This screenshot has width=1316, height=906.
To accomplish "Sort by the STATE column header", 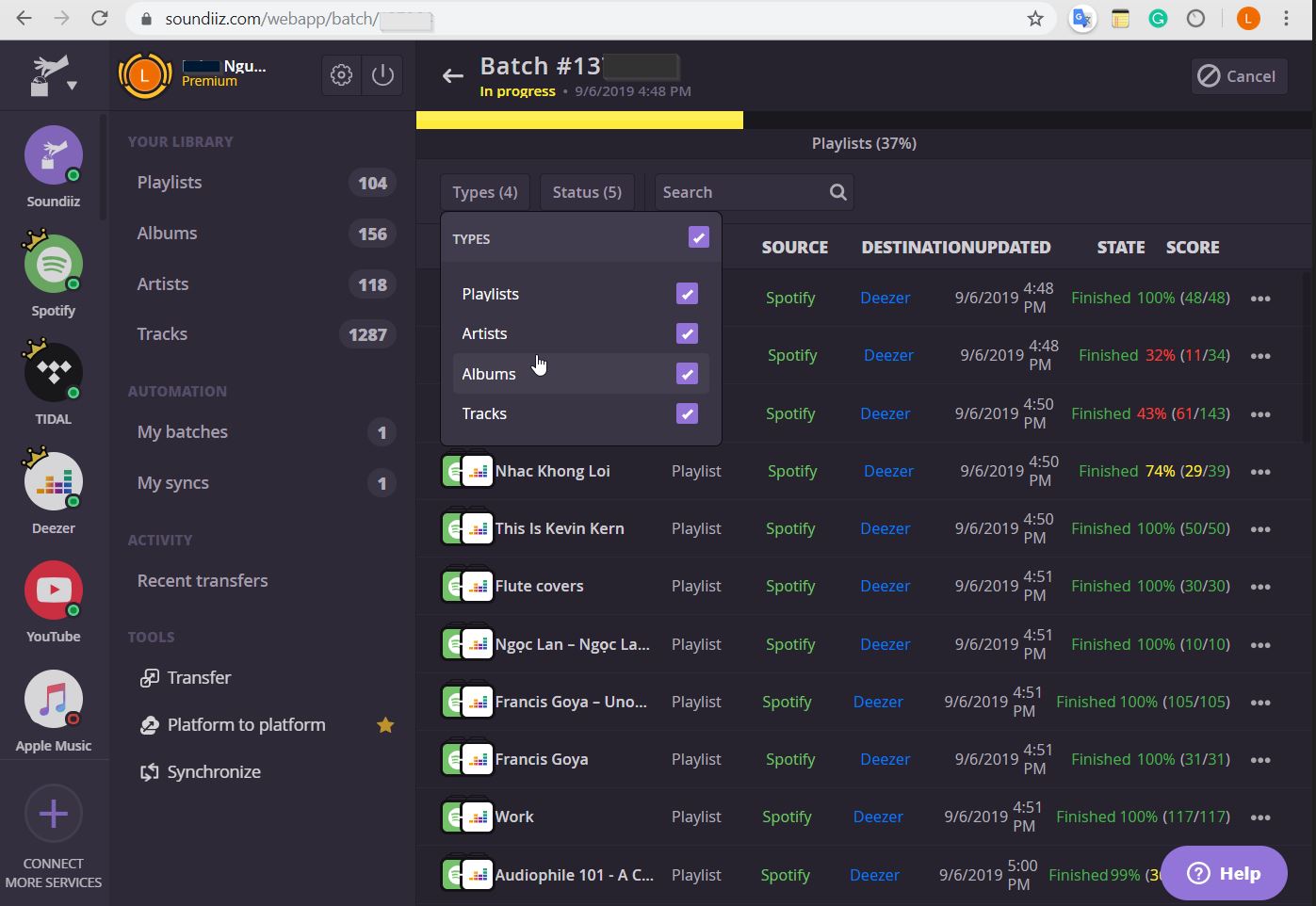I will (1121, 248).
